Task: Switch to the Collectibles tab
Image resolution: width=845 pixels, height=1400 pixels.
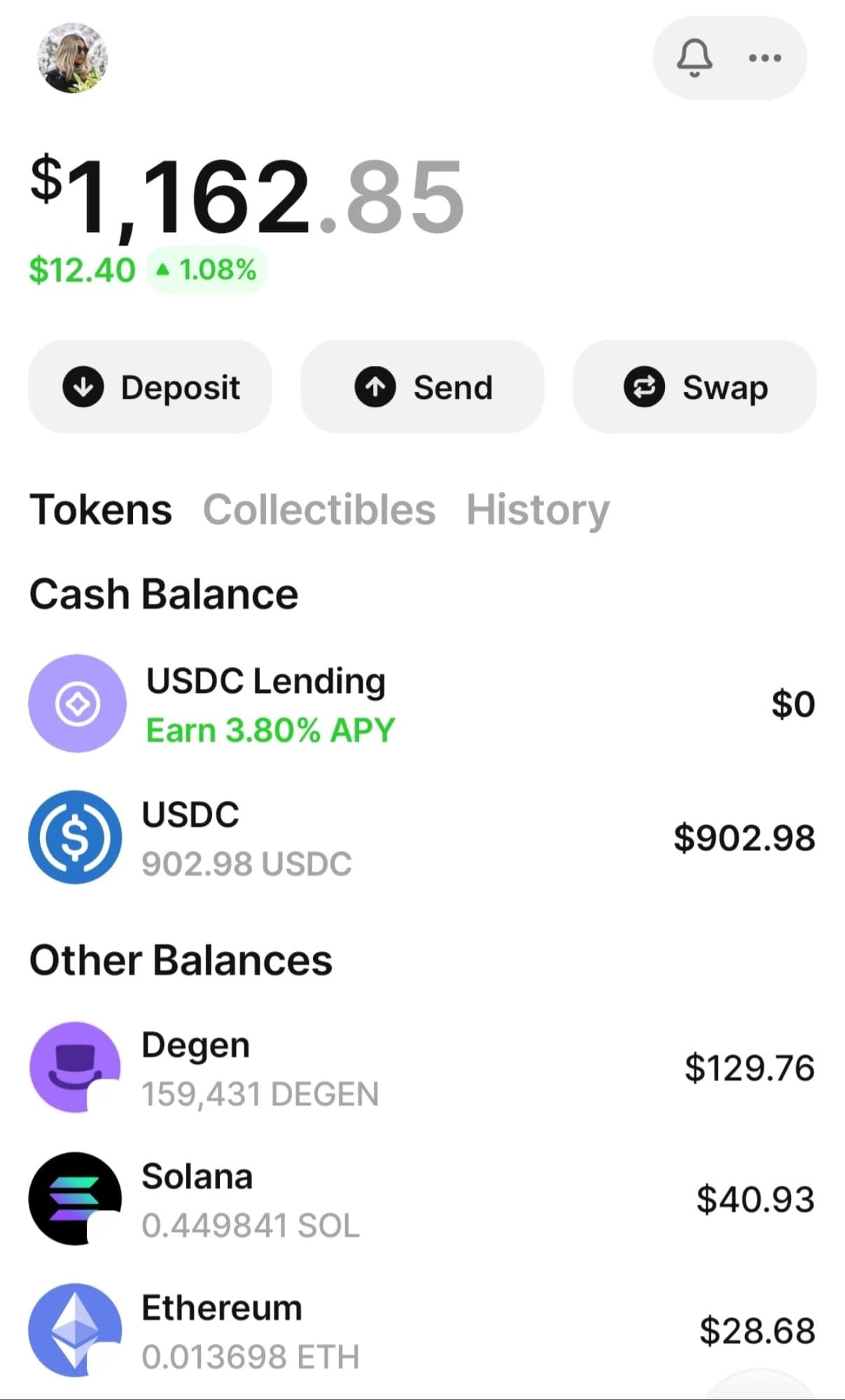Action: click(x=319, y=509)
